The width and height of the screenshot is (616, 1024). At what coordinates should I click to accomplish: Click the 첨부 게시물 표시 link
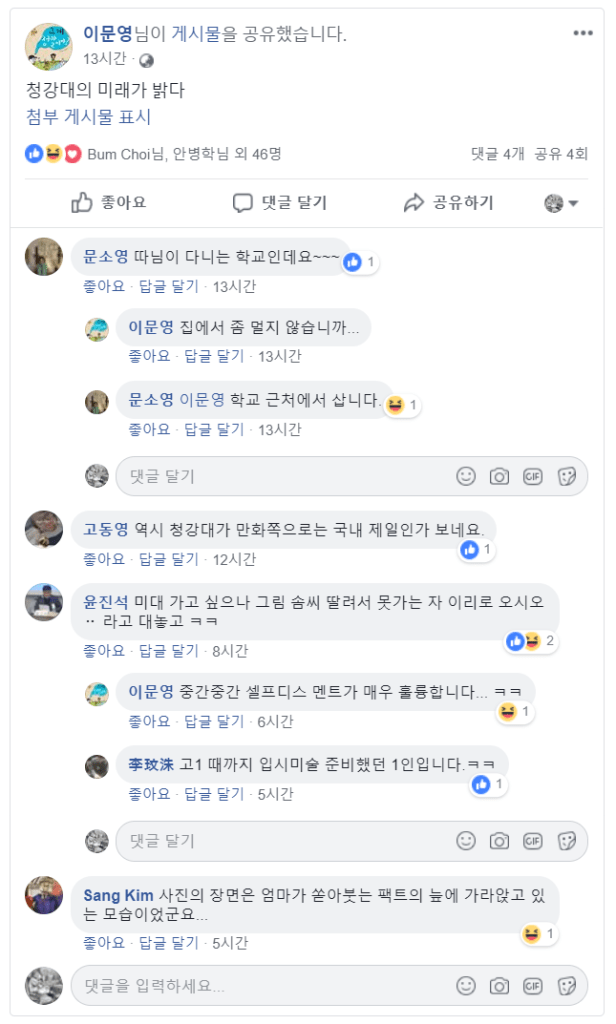89,117
